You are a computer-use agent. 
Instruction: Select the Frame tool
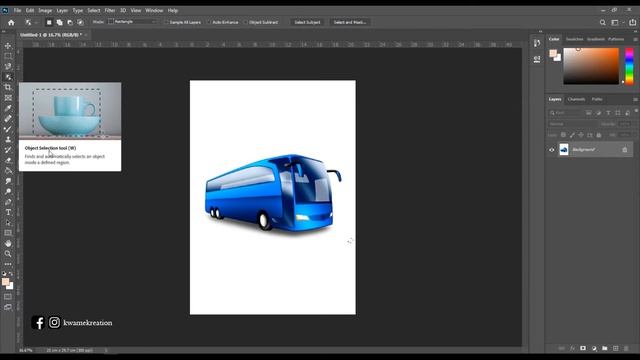pyautogui.click(x=8, y=98)
